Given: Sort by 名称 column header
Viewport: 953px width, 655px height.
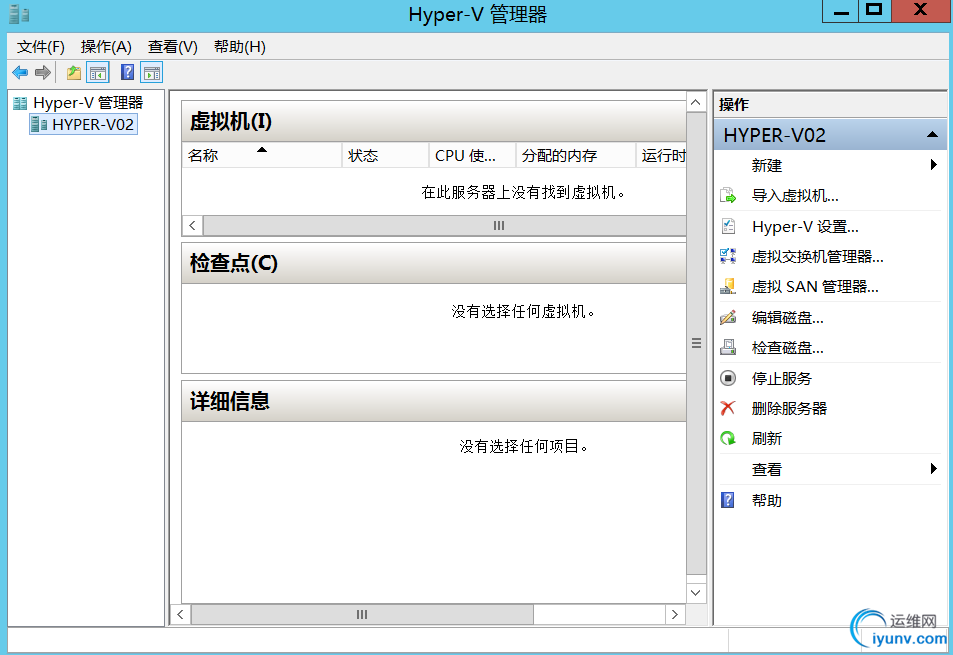Looking at the screenshot, I should pos(262,156).
